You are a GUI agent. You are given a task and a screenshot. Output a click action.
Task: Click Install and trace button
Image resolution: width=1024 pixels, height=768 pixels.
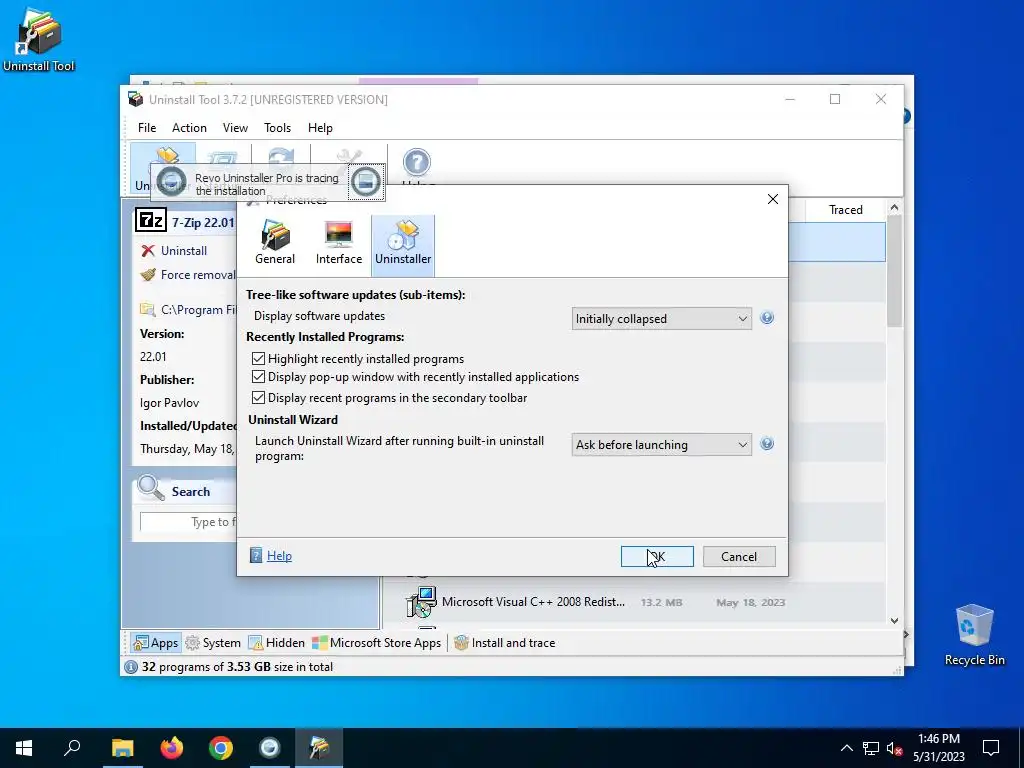(505, 643)
